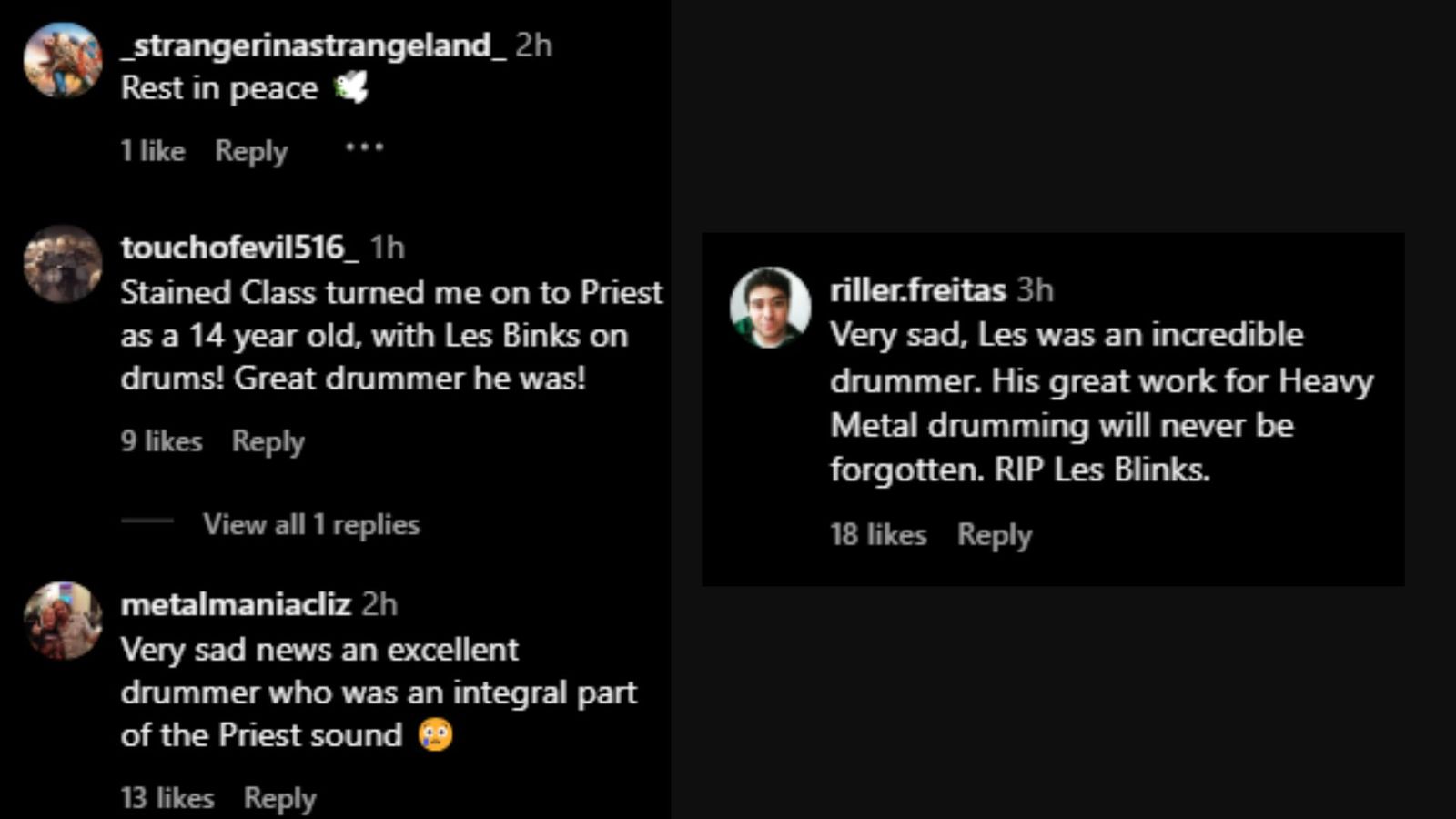Click 13 likes under metalmaniacliz's comment
This screenshot has width=1456, height=819.
point(167,798)
